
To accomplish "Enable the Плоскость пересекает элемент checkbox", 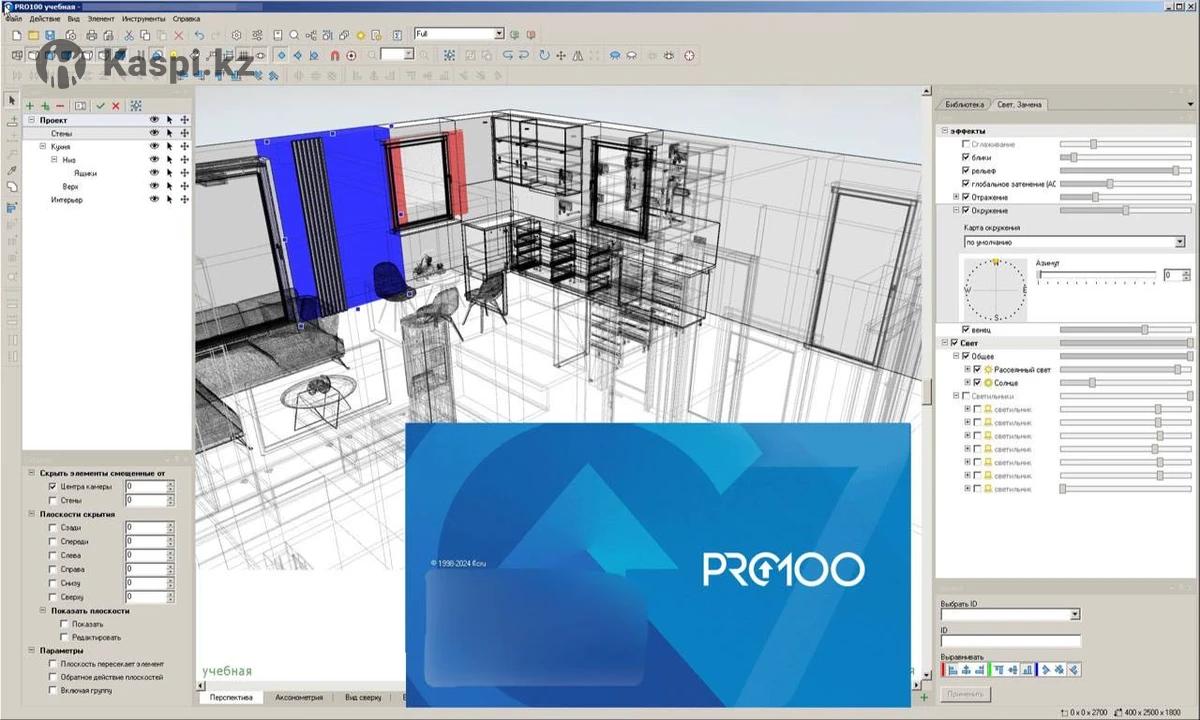I will pos(53,664).
